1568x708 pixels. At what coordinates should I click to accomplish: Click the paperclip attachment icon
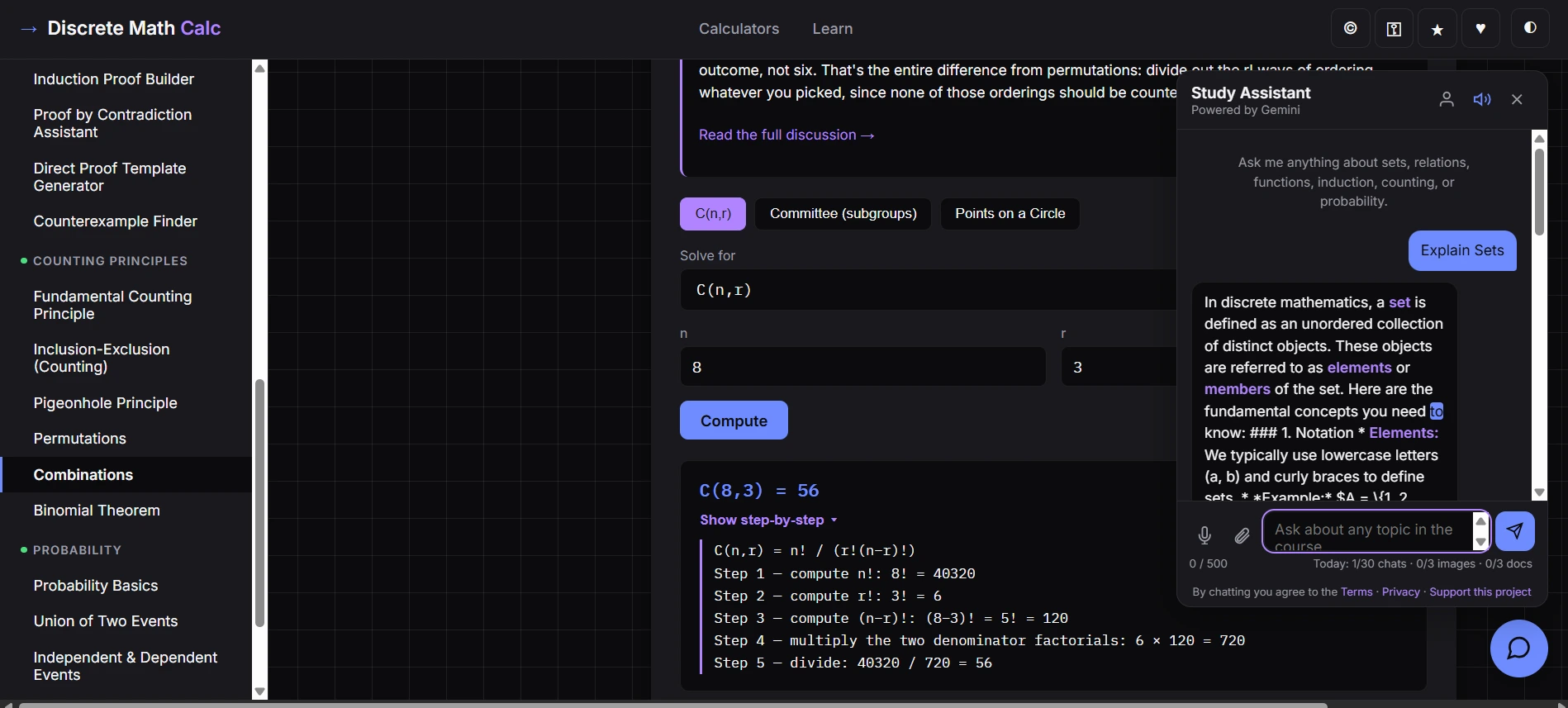pos(1242,535)
